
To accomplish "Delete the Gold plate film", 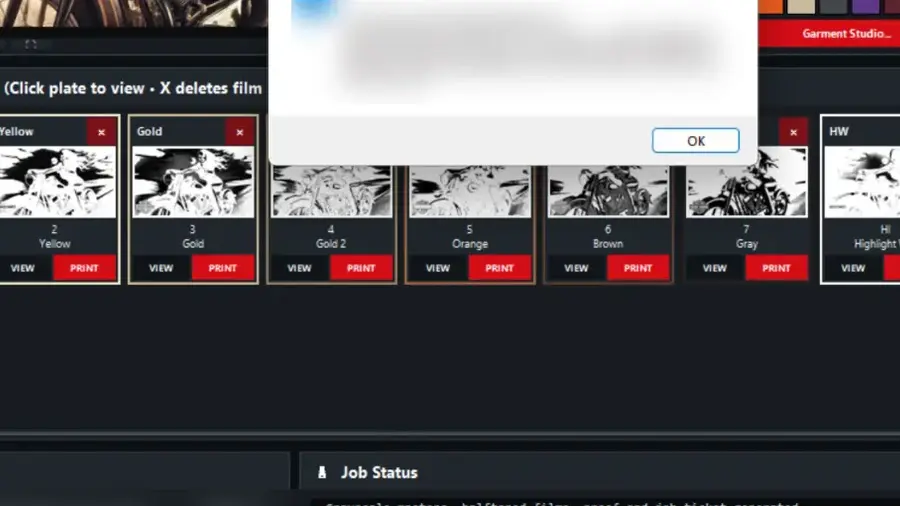I will pyautogui.click(x=240, y=132).
